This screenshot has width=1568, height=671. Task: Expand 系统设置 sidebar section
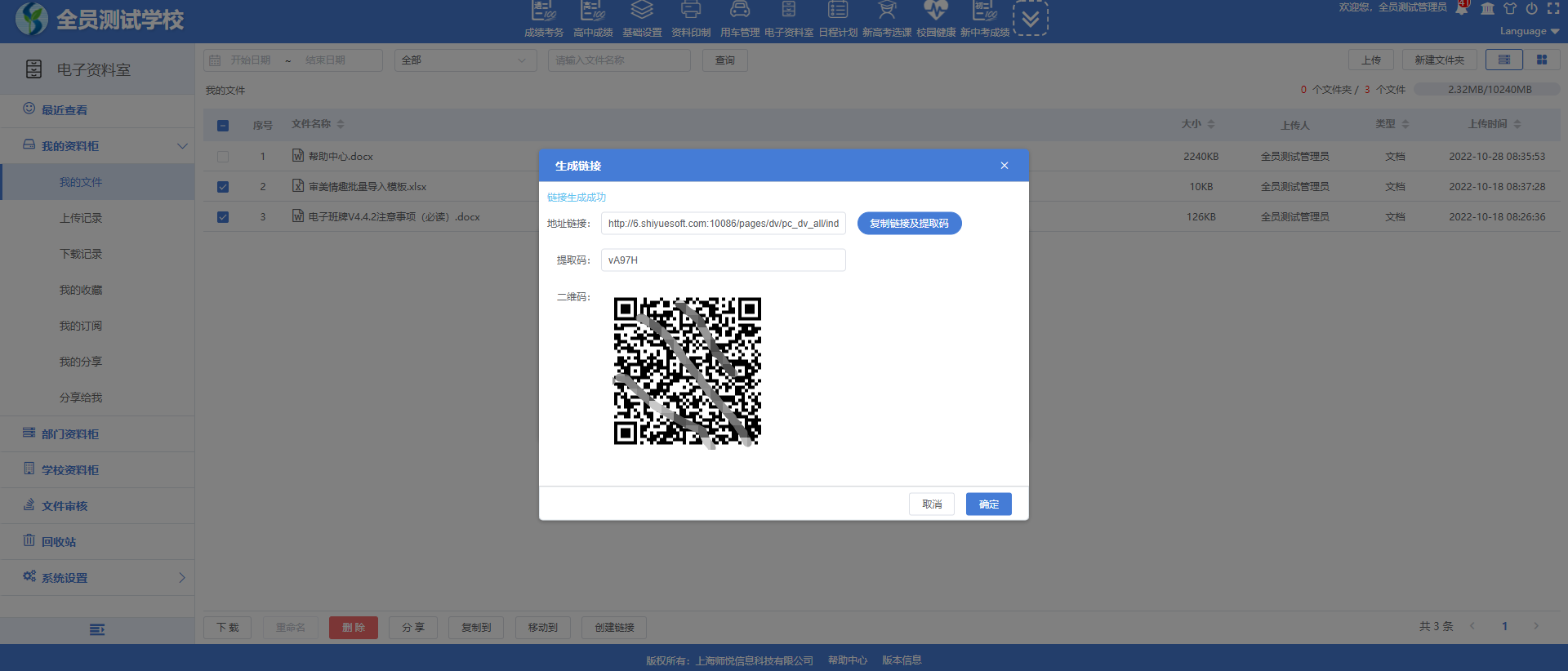(97, 578)
